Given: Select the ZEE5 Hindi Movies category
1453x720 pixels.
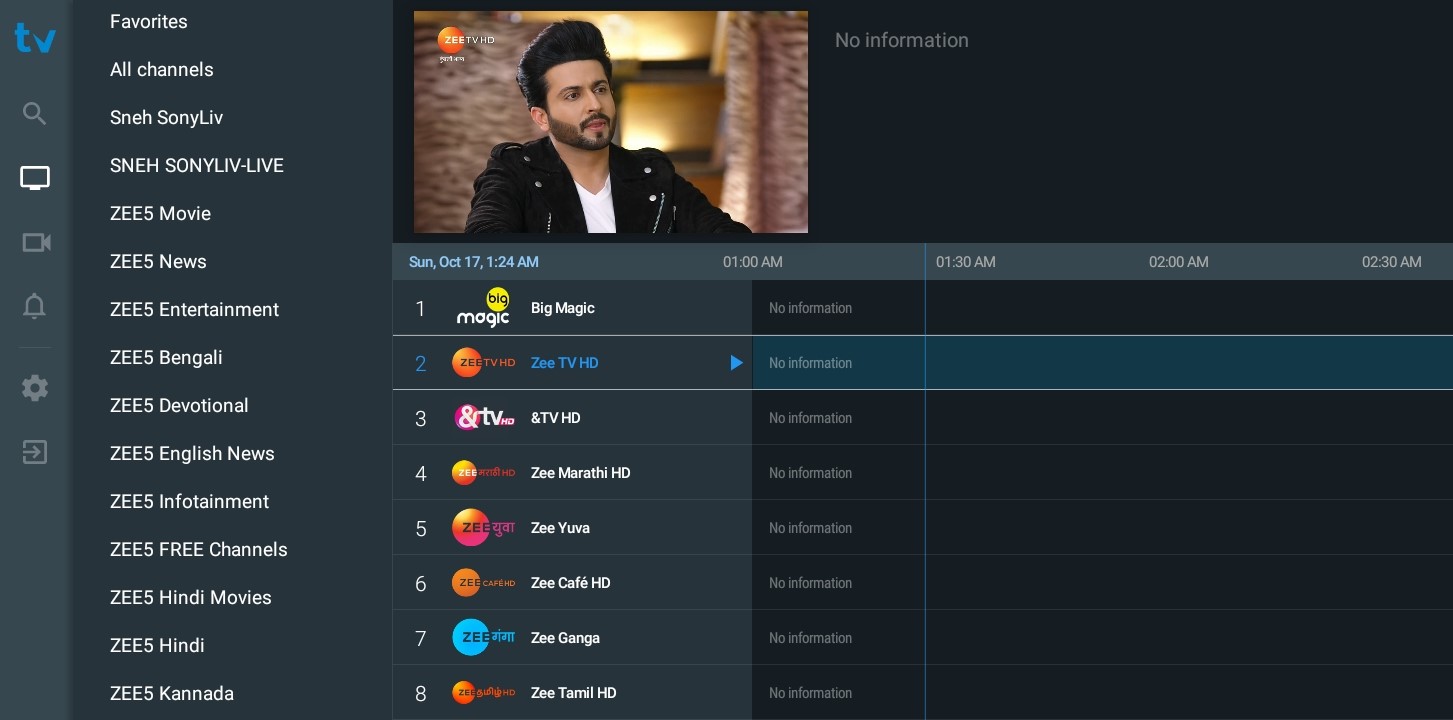Looking at the screenshot, I should [x=191, y=597].
